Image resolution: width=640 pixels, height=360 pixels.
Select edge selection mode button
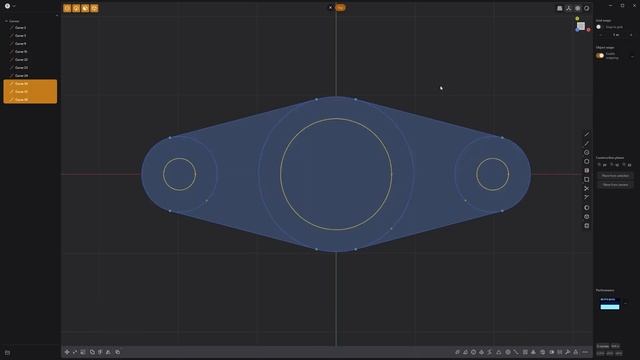pyautogui.click(x=76, y=8)
